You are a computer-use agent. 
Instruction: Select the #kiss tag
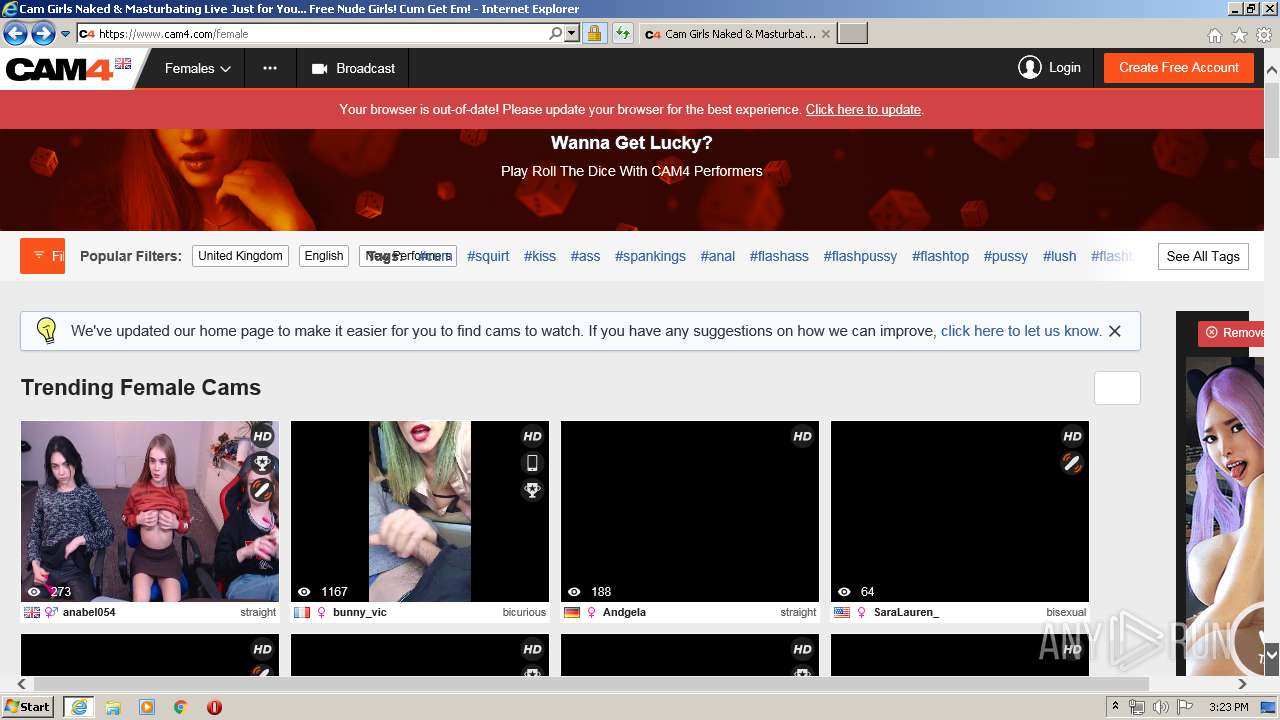point(540,256)
